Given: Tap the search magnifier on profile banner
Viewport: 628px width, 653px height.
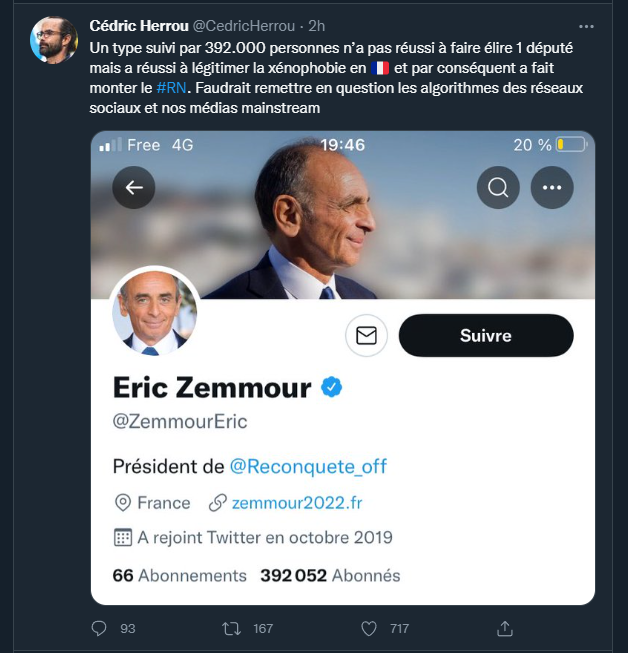Looking at the screenshot, I should 497,187.
